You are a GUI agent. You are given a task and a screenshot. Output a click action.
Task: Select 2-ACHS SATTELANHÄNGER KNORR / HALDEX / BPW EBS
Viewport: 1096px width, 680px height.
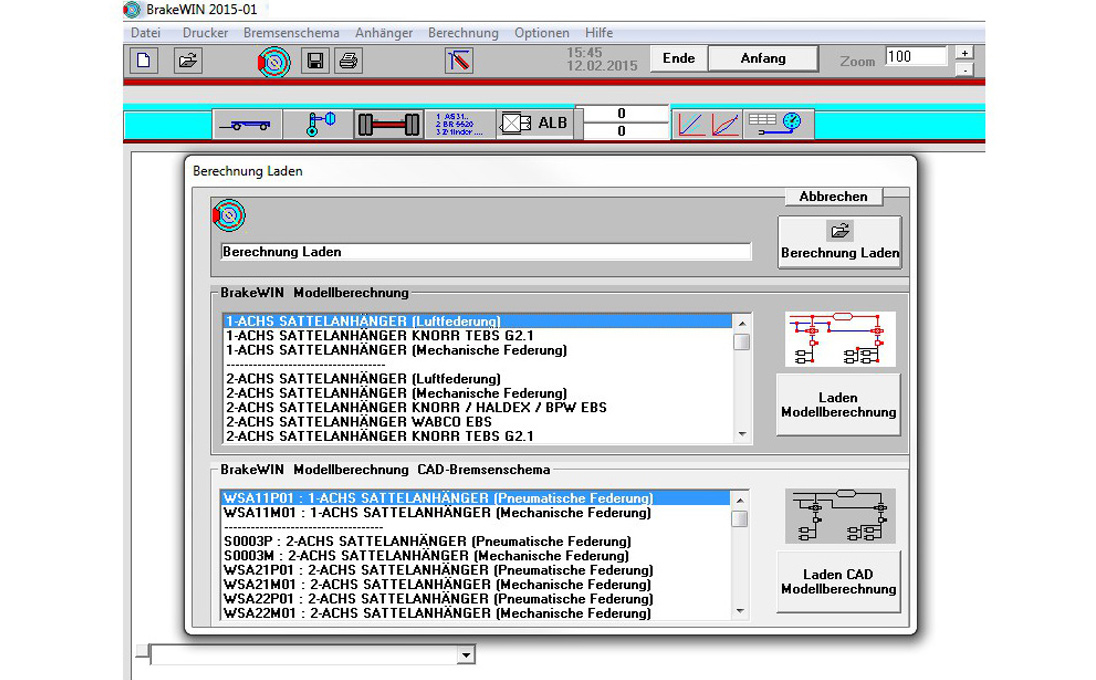tap(477, 407)
